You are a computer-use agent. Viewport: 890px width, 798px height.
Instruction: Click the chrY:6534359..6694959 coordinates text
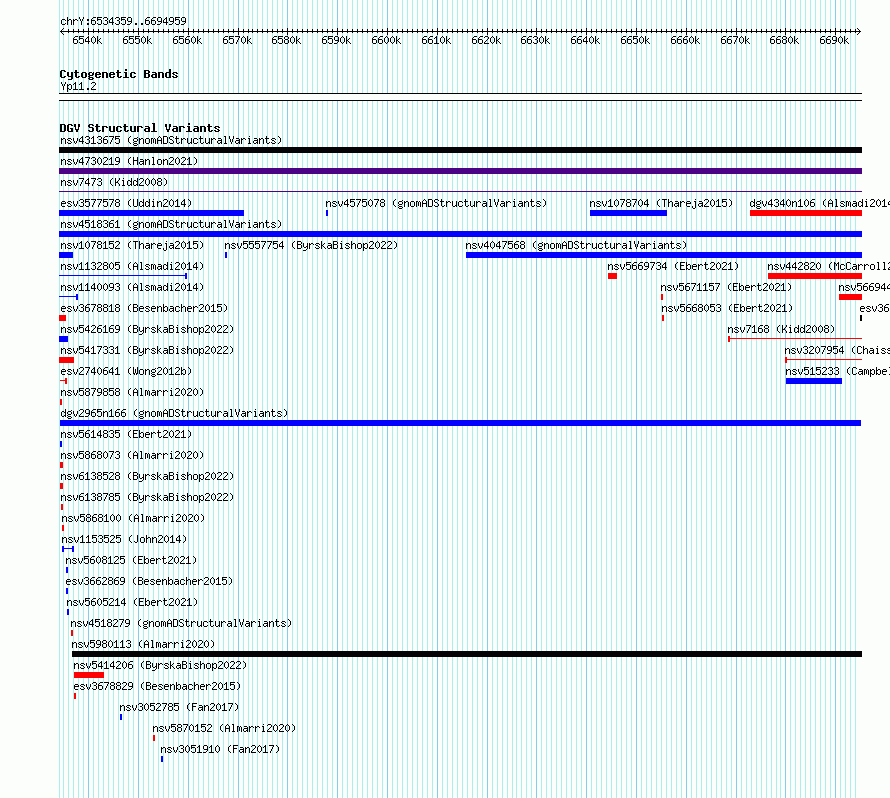pyautogui.click(x=123, y=21)
